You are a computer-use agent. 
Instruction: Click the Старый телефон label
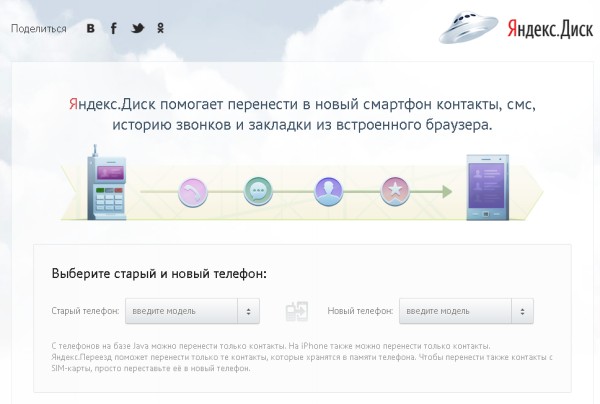click(85, 311)
